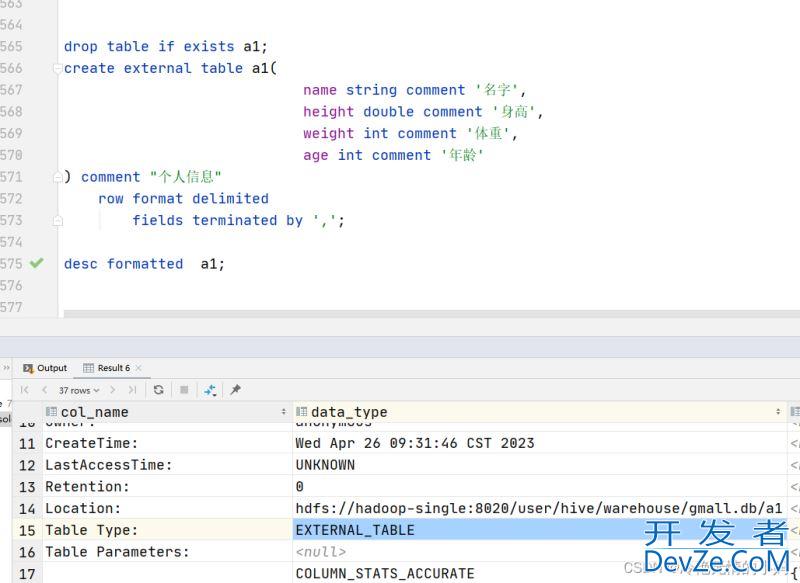The height and width of the screenshot is (583, 800).
Task: Select the hdfs://hadoop-single:8020 location cell
Action: click(540, 508)
